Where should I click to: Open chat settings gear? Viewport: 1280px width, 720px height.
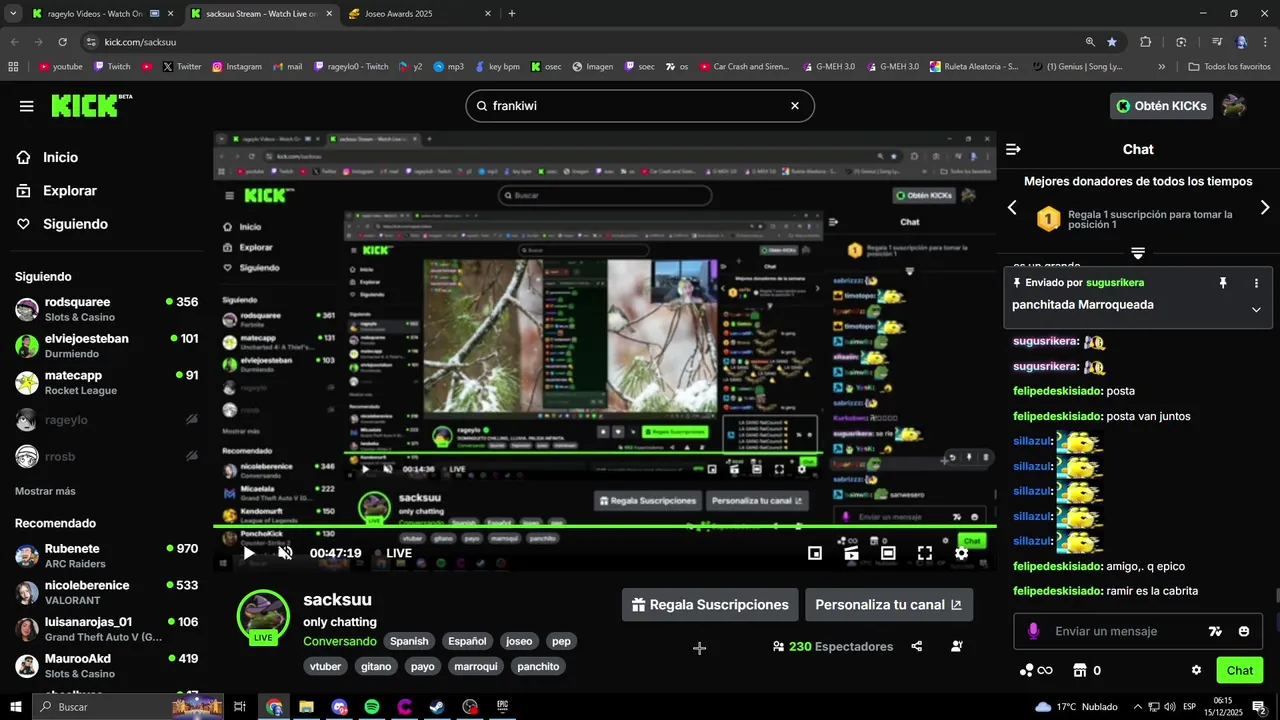tap(1196, 670)
